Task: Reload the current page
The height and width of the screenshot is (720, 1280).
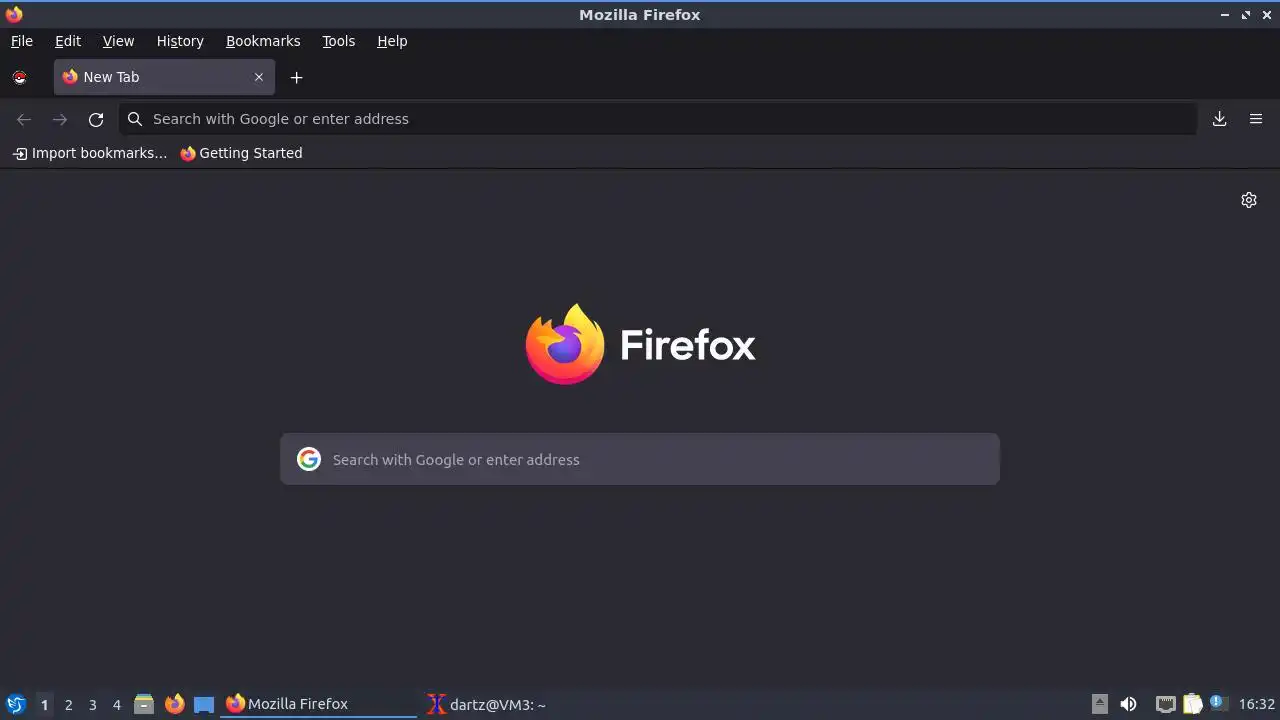Action: pos(96,119)
